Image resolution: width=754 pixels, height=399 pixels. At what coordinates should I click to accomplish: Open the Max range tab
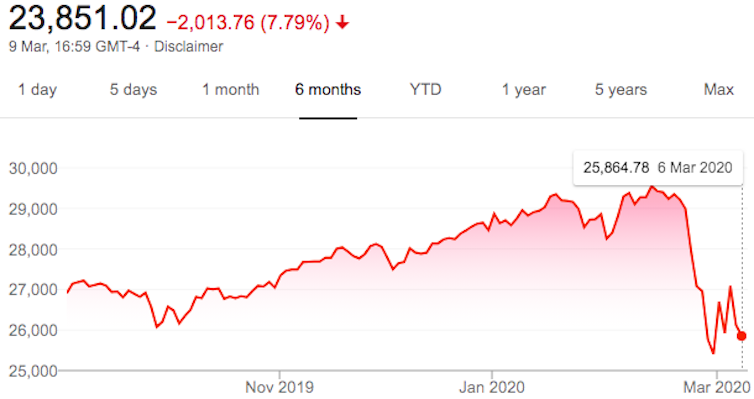point(718,89)
